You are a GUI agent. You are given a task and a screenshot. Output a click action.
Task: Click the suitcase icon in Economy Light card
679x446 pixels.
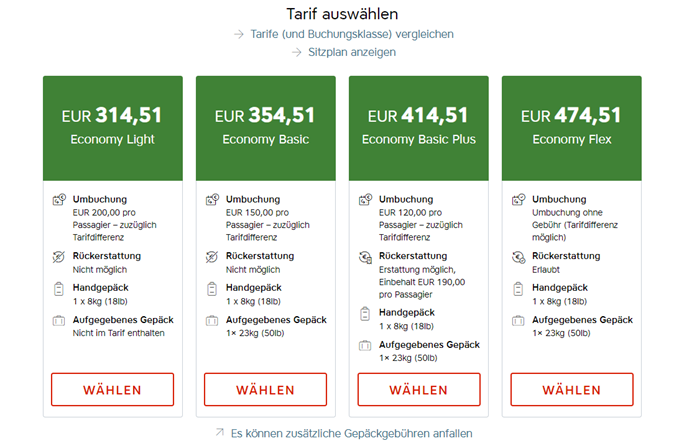pos(59,321)
